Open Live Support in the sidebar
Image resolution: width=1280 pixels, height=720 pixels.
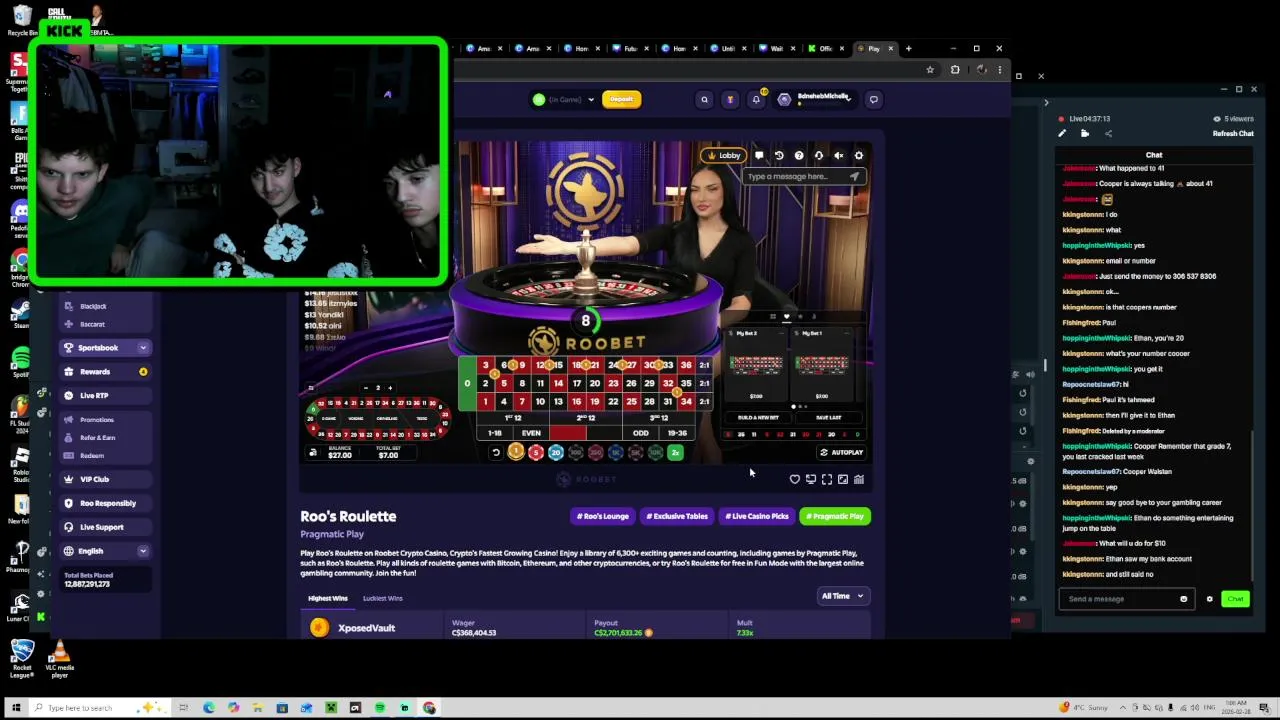coord(105,528)
